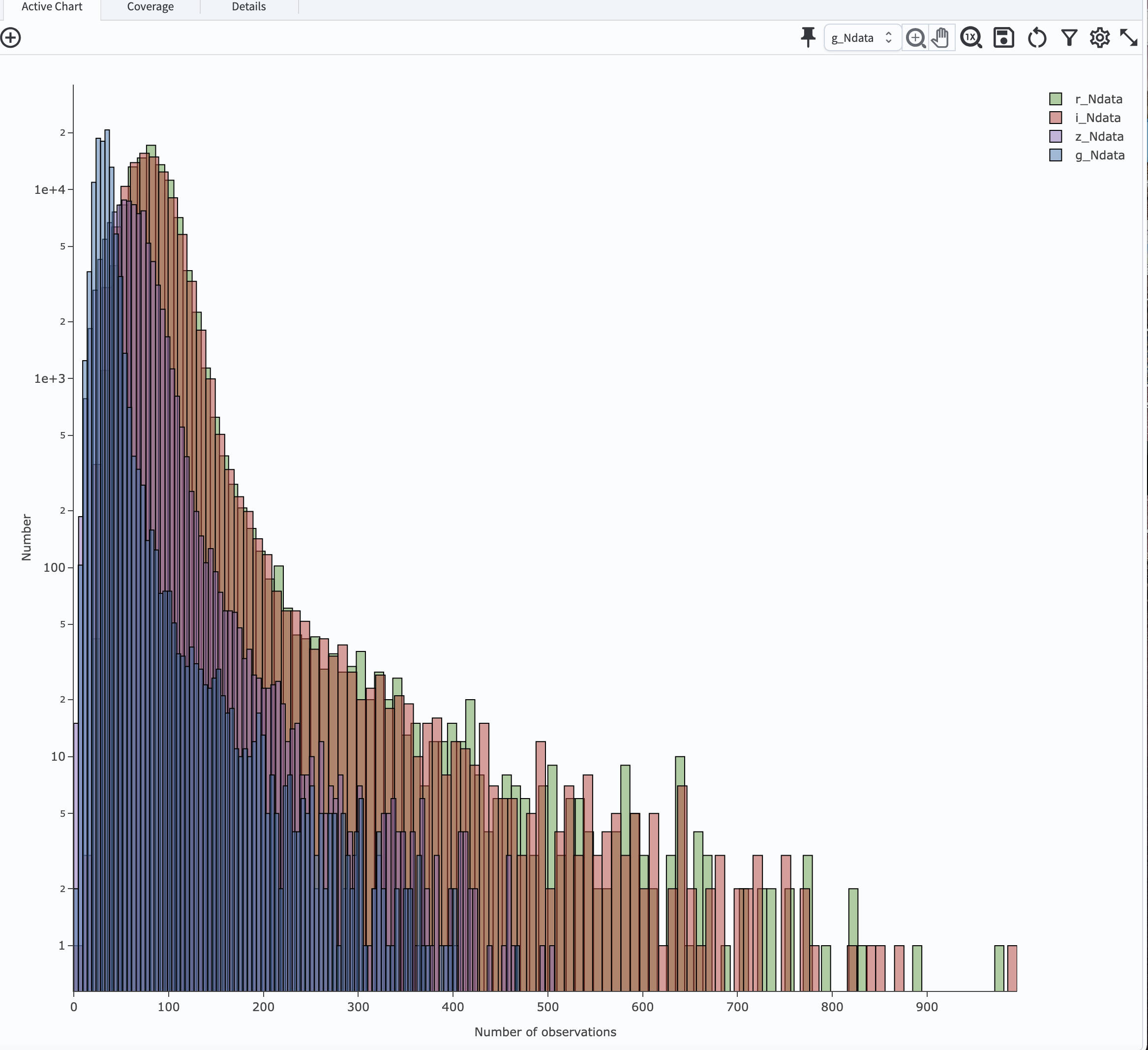Pin the active chart

pos(808,37)
